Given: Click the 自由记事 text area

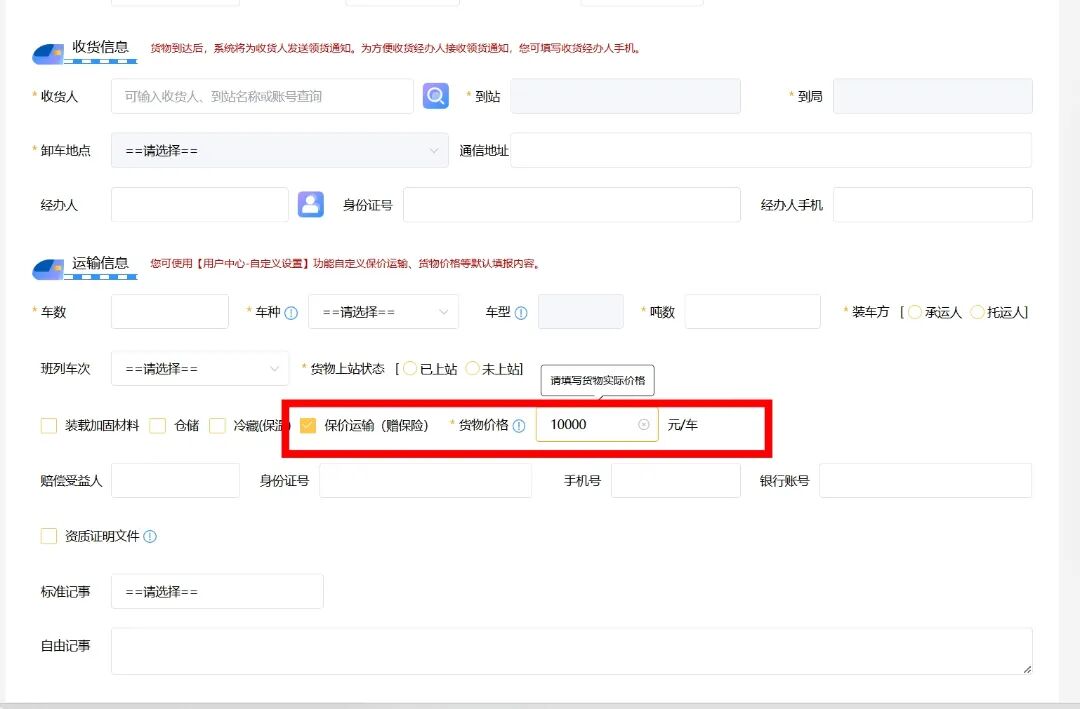Looking at the screenshot, I should pyautogui.click(x=572, y=651).
